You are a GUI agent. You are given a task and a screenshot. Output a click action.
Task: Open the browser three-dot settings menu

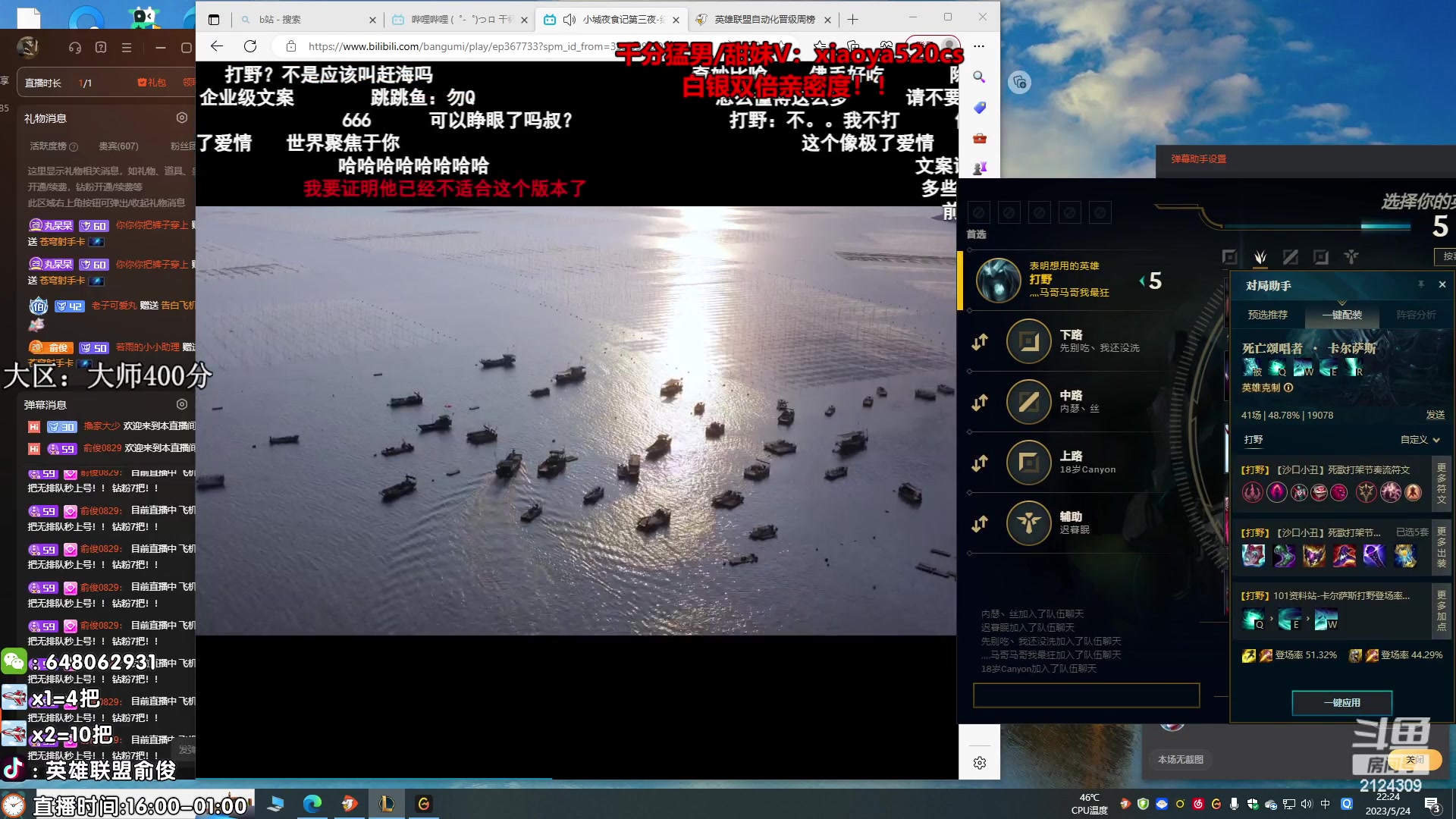(x=979, y=46)
